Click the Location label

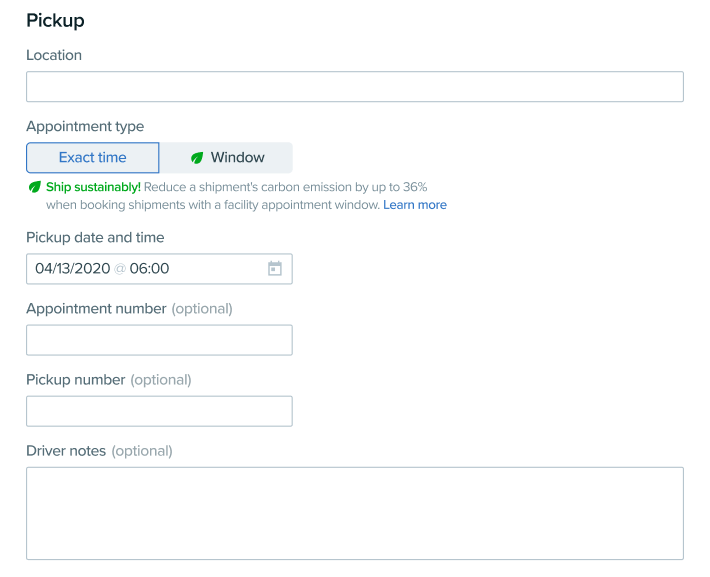pyautogui.click(x=54, y=55)
